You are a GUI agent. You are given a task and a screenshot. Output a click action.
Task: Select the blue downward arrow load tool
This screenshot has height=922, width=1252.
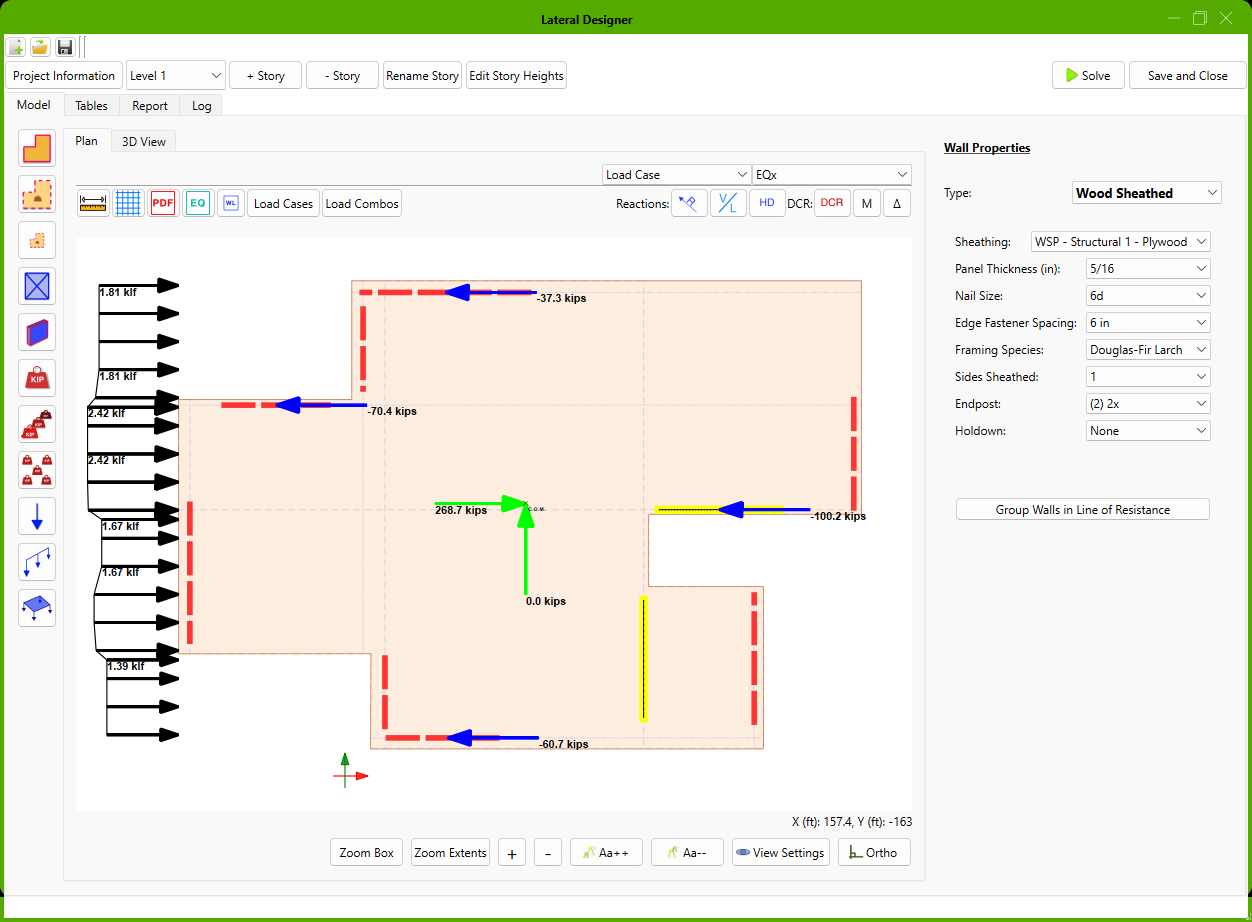(37, 516)
